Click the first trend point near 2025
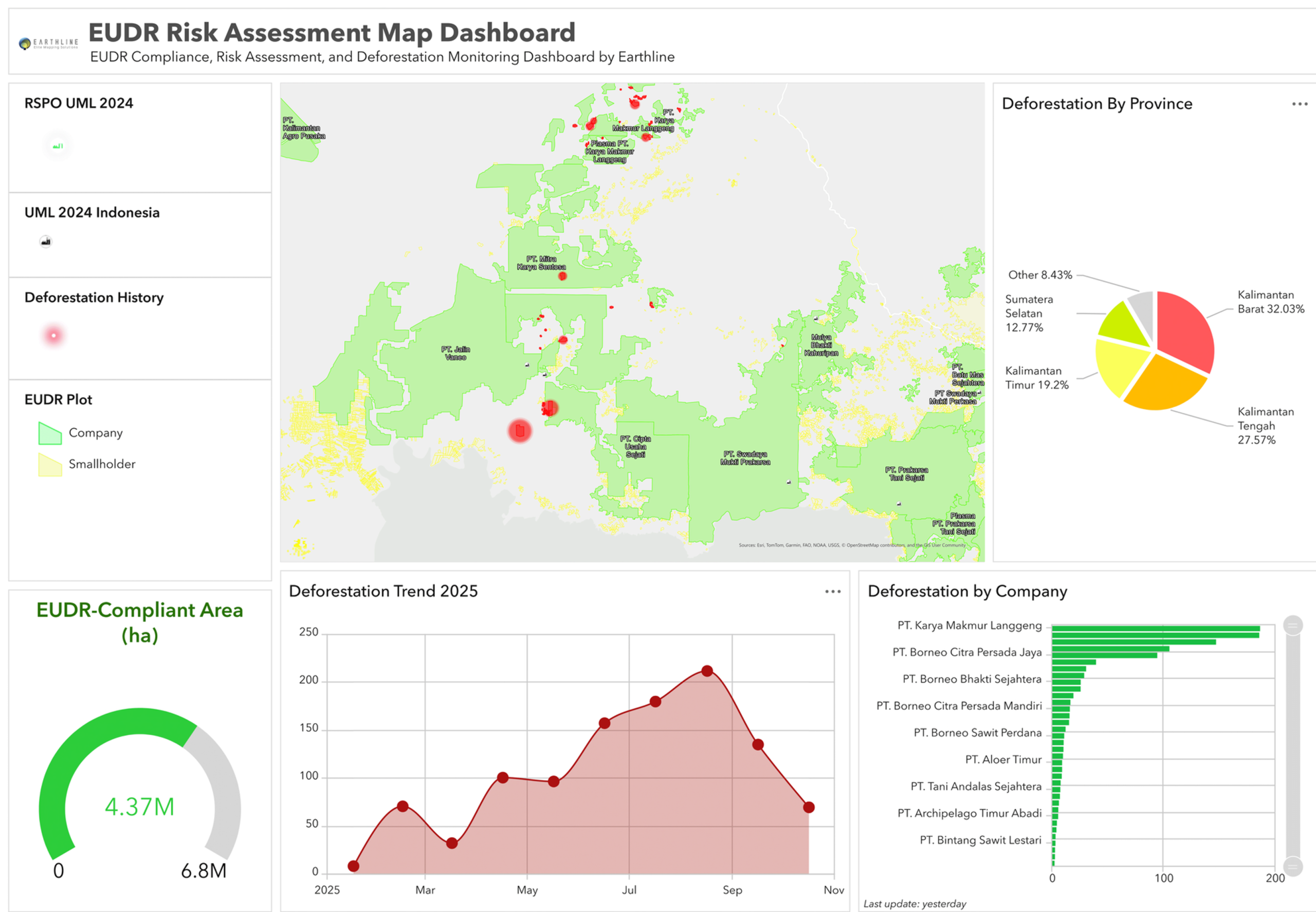This screenshot has width=1316, height=912. point(354,866)
